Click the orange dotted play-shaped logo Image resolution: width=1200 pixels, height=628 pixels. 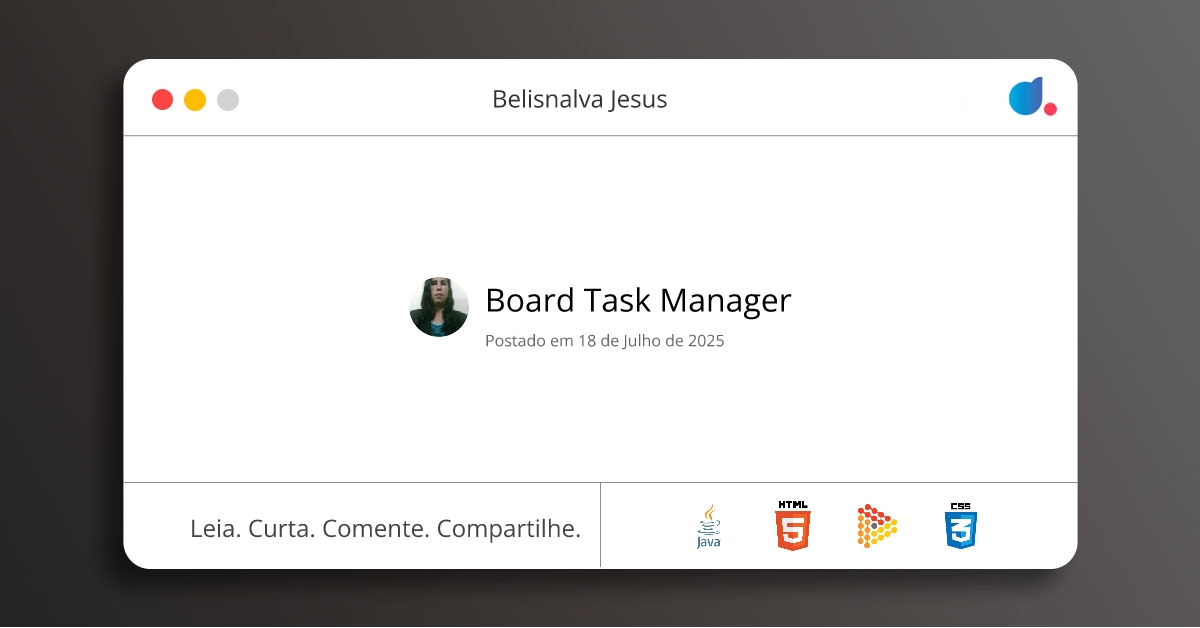pos(877,526)
